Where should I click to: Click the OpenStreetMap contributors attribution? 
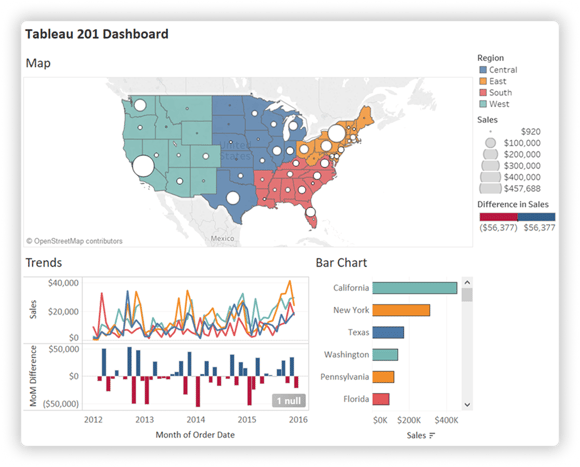coord(74,241)
